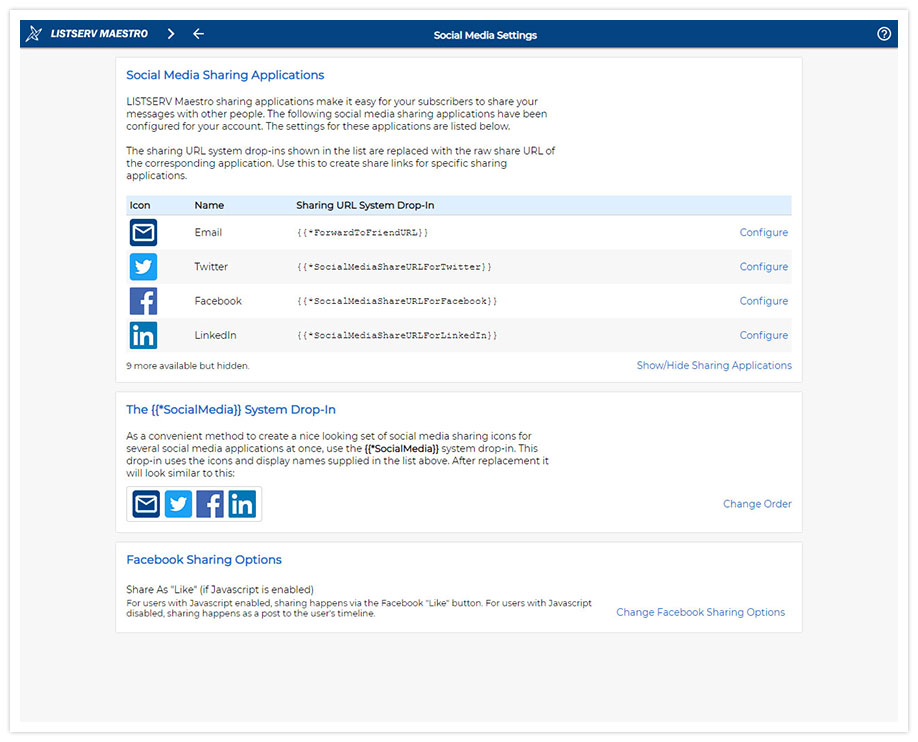Click the LinkedIn icon in the SocialMedia preview
918x742 pixels.
click(242, 504)
